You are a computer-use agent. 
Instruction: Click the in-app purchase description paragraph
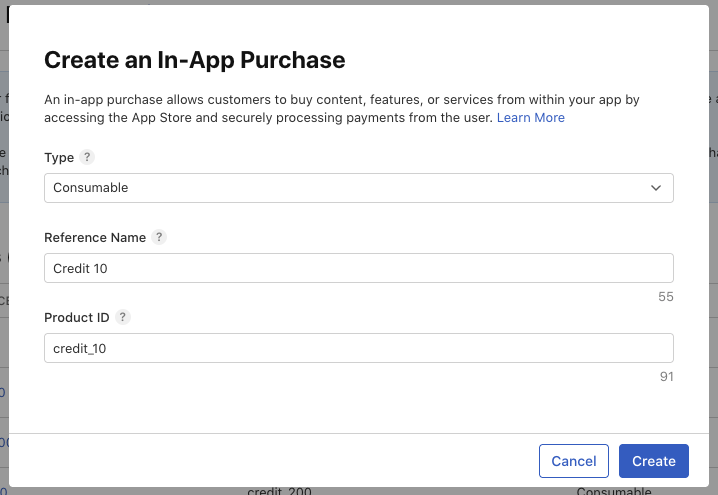pyautogui.click(x=300, y=109)
